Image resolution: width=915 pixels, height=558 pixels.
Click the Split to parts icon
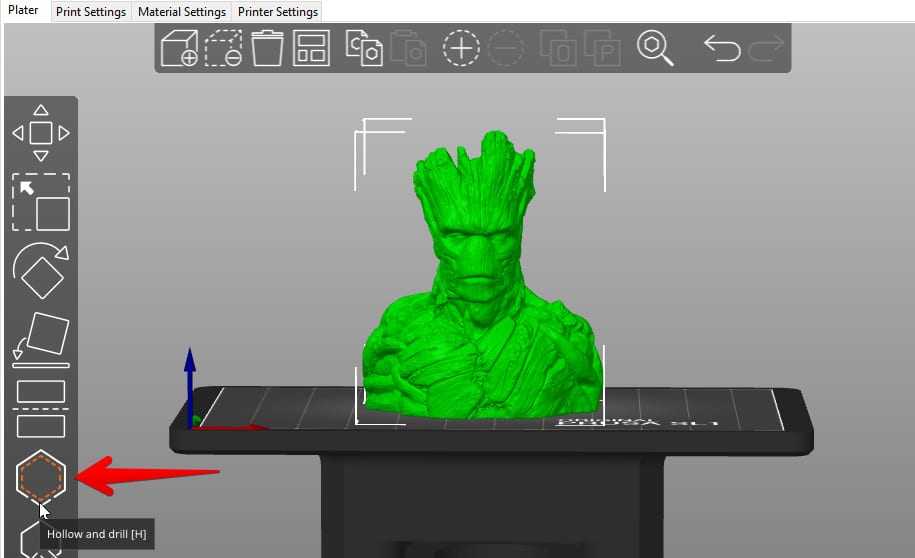[602, 48]
